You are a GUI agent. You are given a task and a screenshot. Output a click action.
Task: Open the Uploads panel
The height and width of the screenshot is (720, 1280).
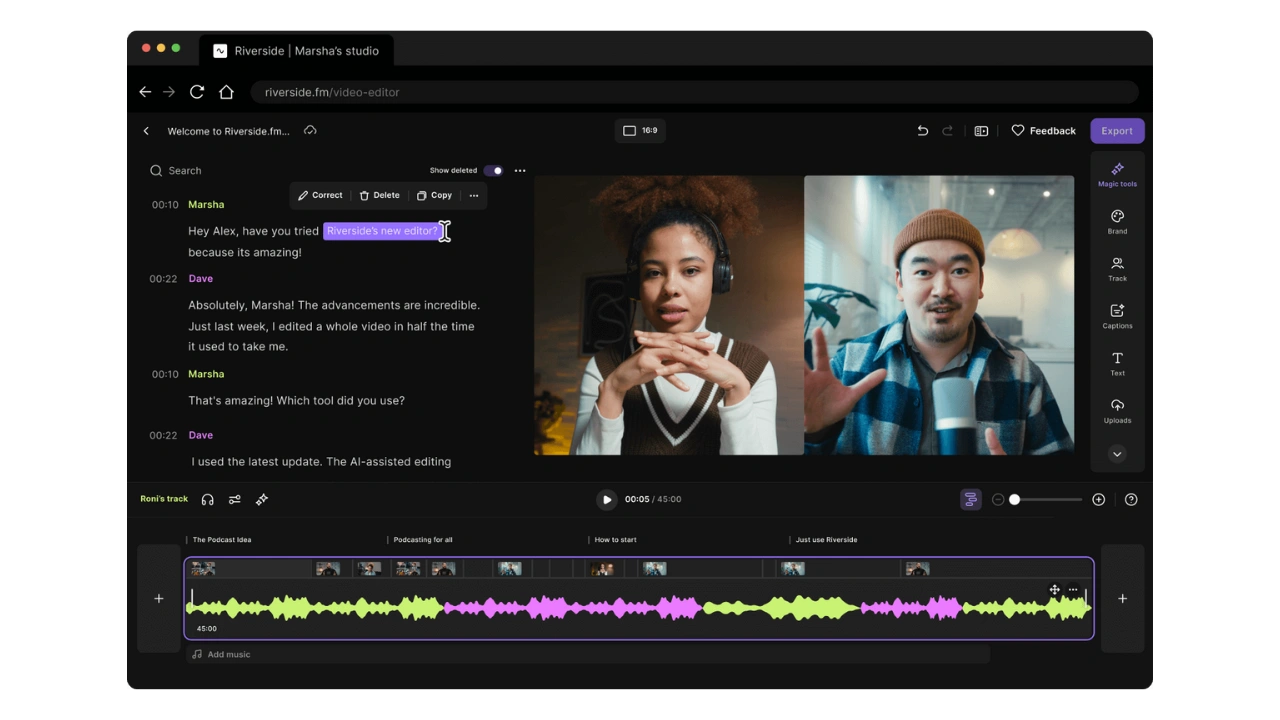click(1117, 411)
